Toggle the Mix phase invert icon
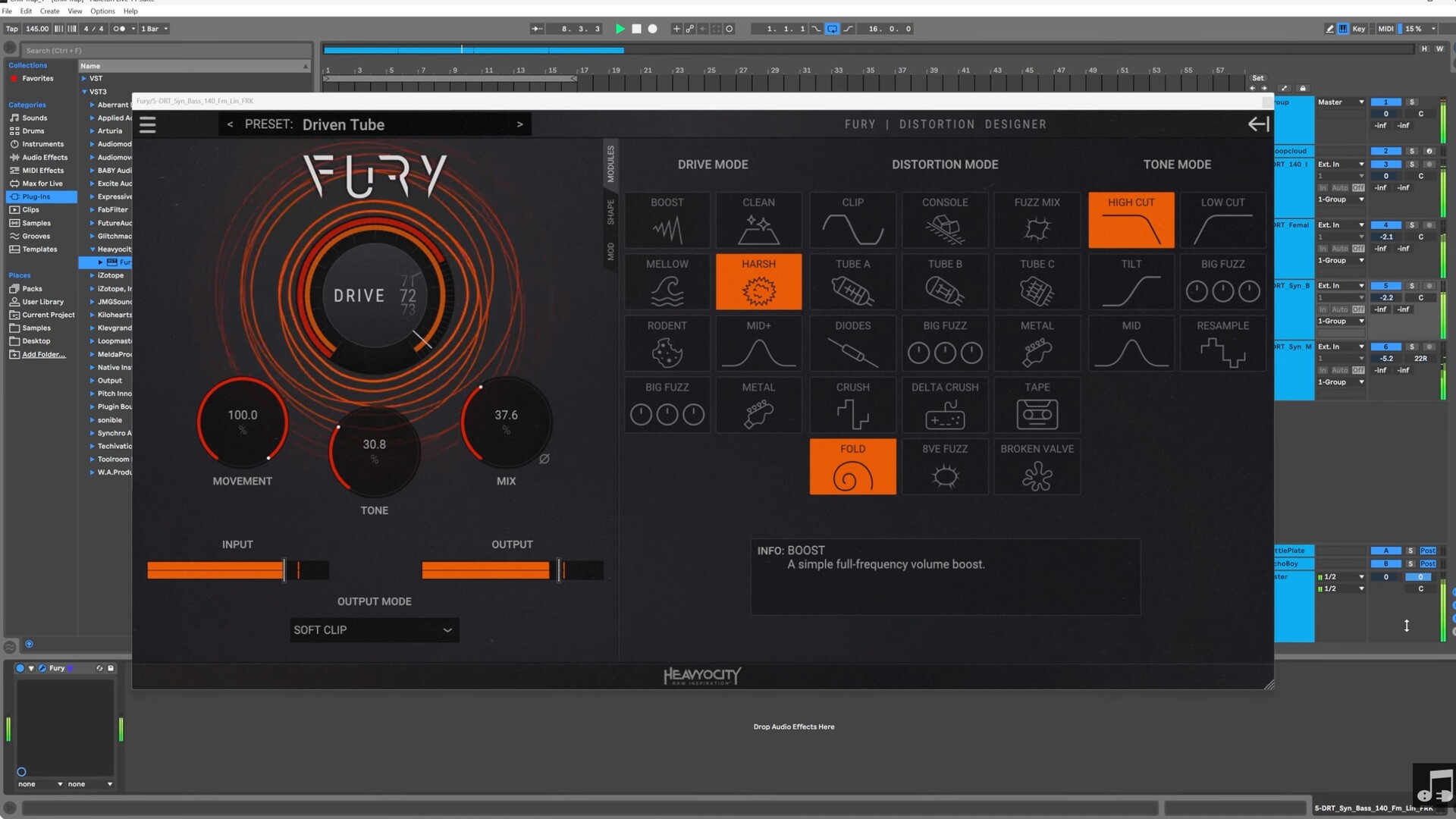The width and height of the screenshot is (1456, 819). click(544, 459)
